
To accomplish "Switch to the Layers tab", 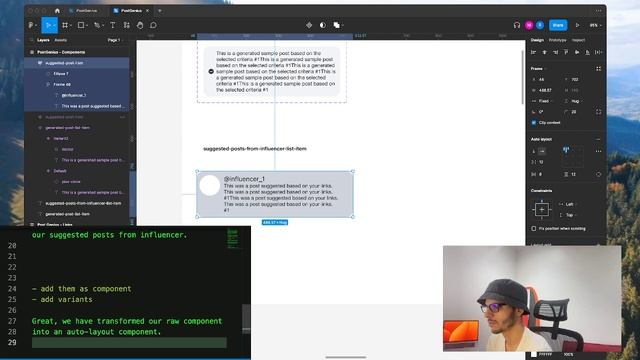I will click(x=43, y=40).
